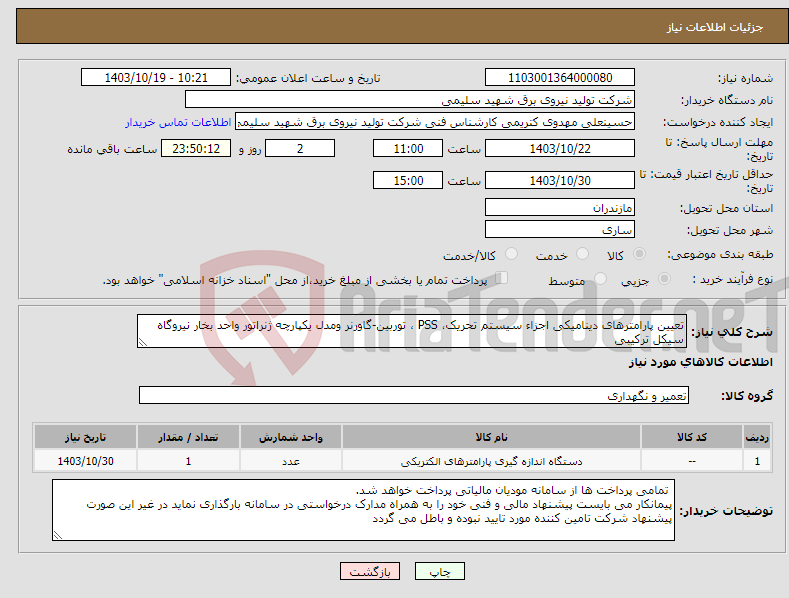Click the گروه کالا field تعمیر و نگهداری
The height and width of the screenshot is (598, 789).
point(414,395)
